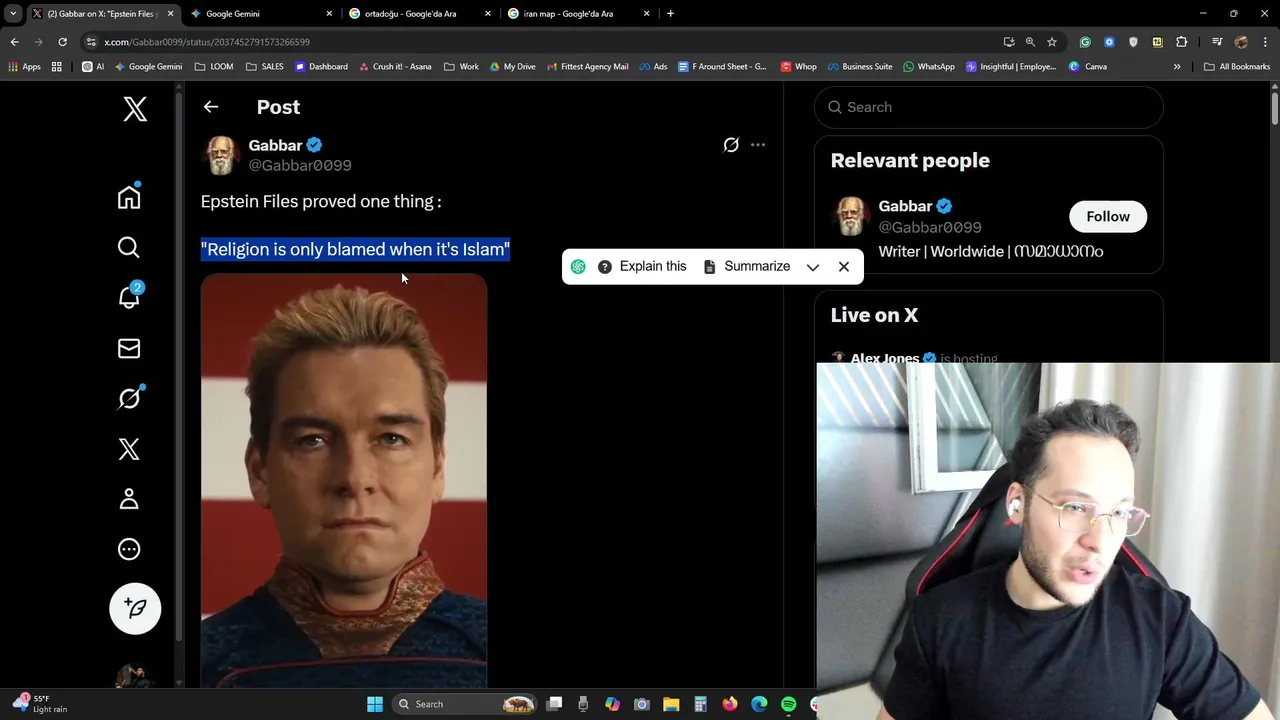Open File Explorer from taskbar
This screenshot has height=720, width=1280.
click(x=671, y=704)
